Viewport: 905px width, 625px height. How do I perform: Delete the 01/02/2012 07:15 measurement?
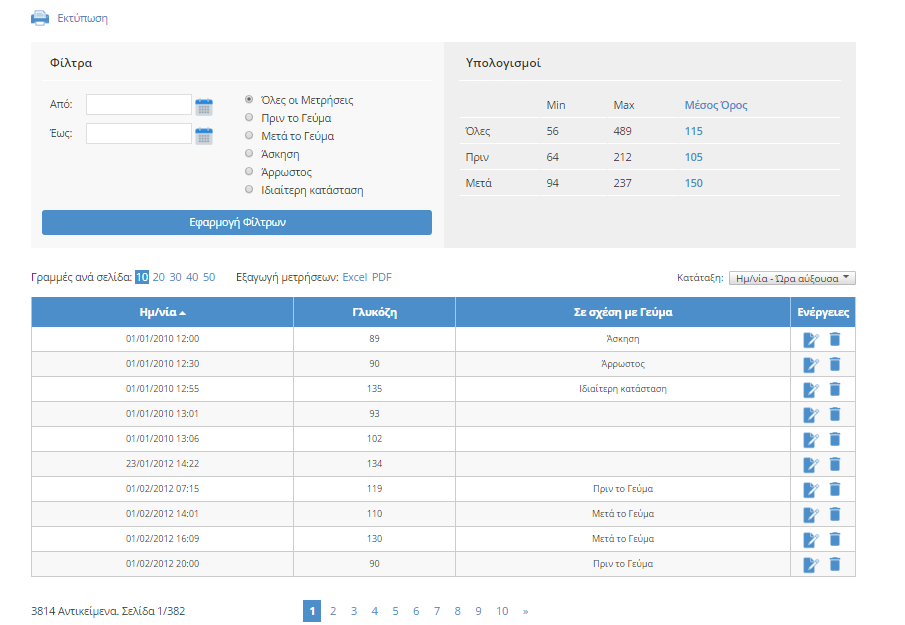tap(835, 489)
